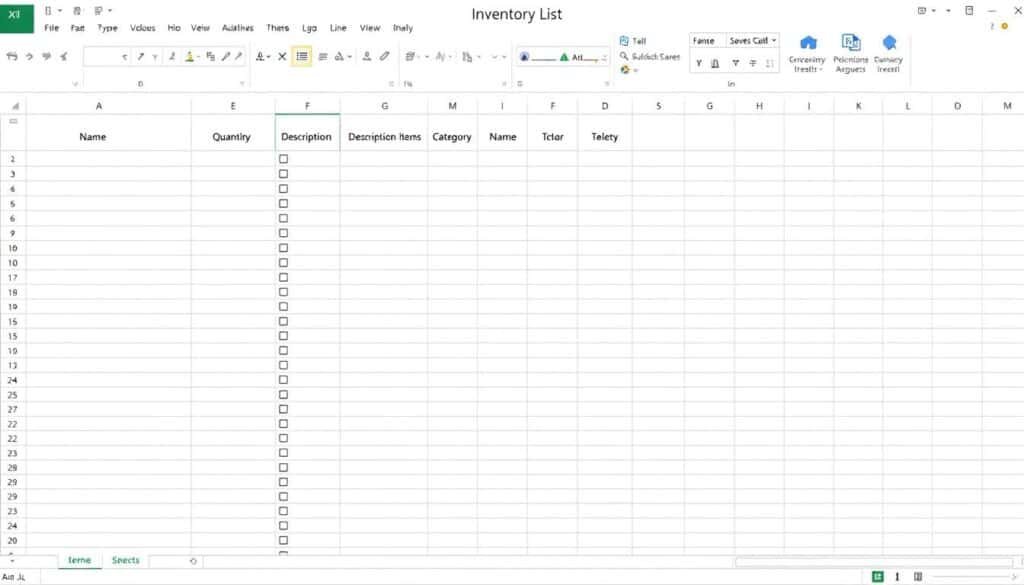The width and height of the screenshot is (1024, 585).
Task: Tick the checkbox in row 27
Action: pos(283,409)
